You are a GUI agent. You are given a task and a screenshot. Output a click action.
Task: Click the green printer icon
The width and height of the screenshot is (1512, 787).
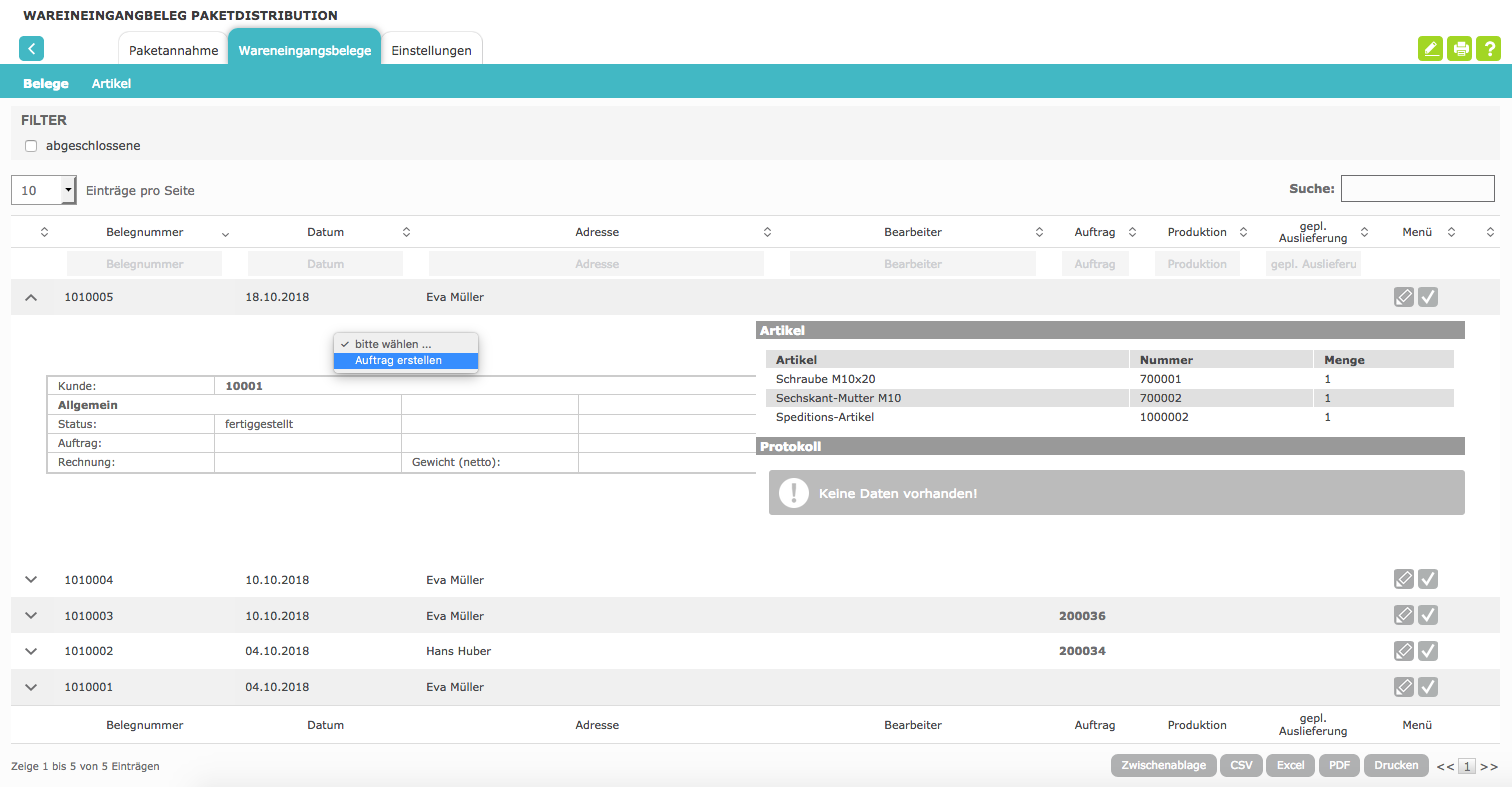[1459, 48]
